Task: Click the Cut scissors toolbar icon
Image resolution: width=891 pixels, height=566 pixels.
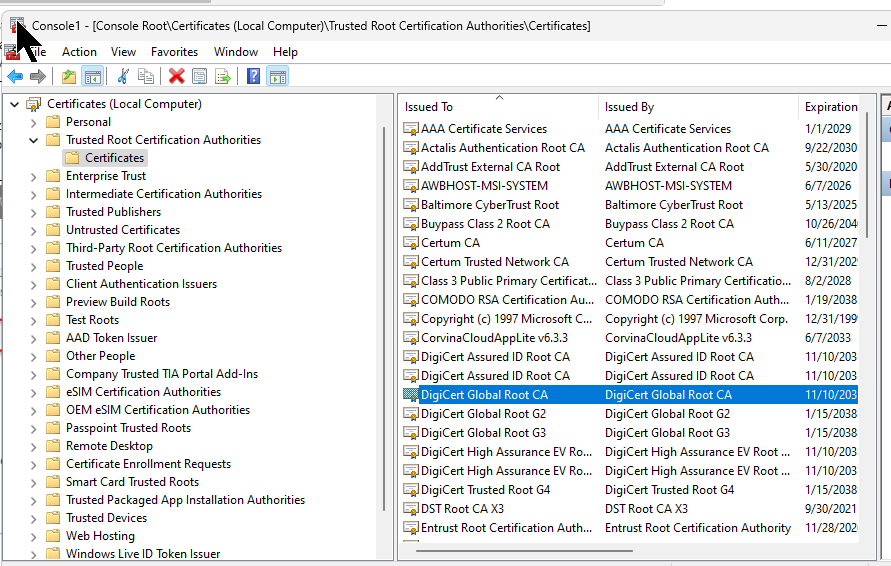Action: 123,76
